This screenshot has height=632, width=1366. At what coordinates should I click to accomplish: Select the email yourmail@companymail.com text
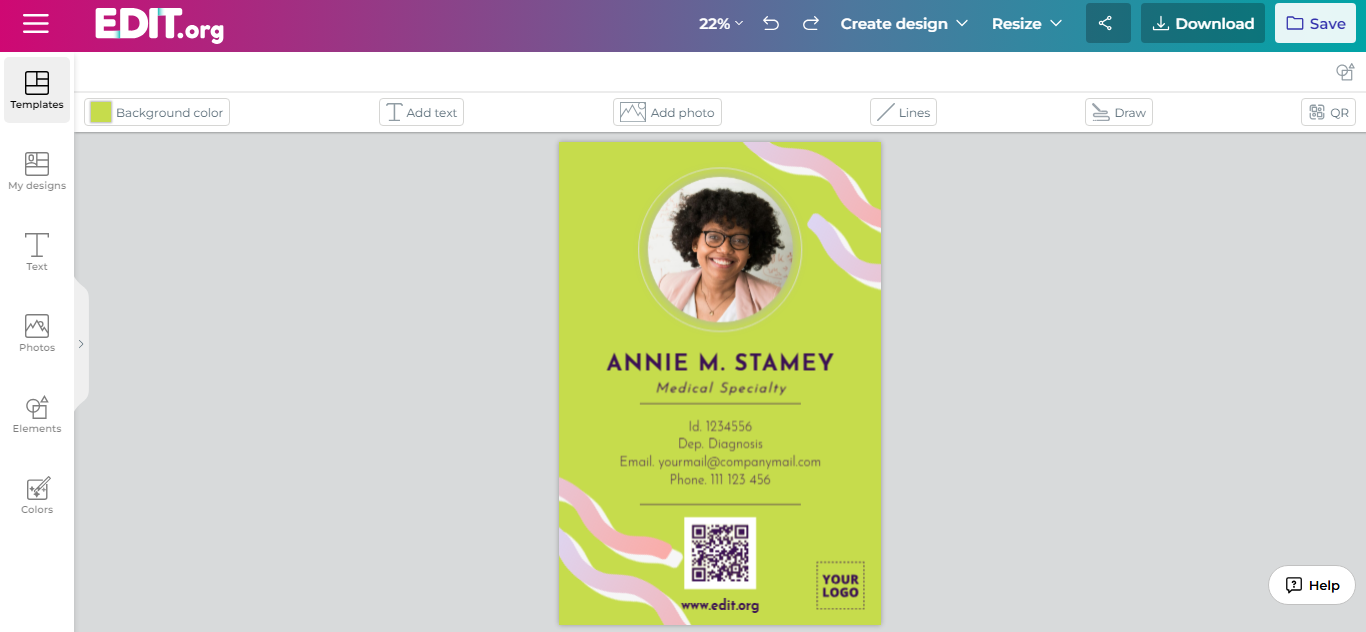tap(720, 462)
